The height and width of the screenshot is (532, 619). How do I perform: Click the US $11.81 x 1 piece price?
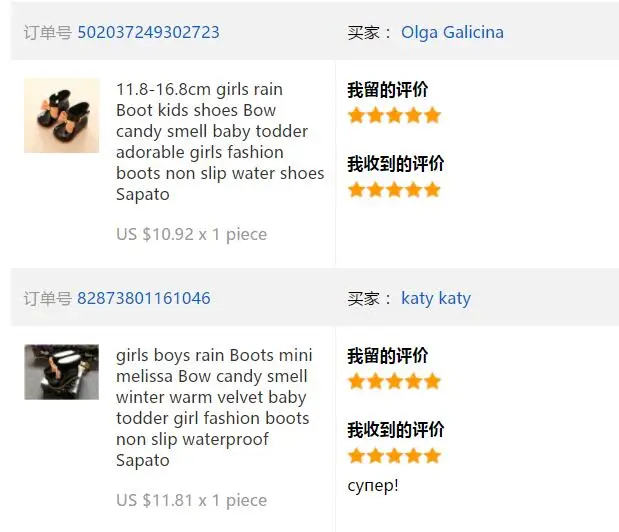(x=191, y=500)
